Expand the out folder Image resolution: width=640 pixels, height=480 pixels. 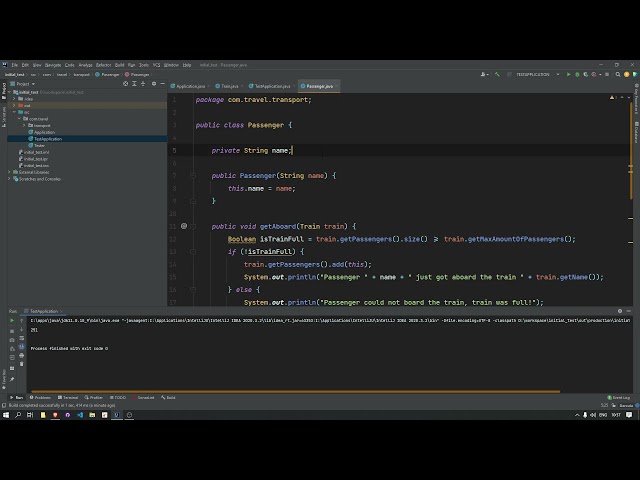(14, 105)
